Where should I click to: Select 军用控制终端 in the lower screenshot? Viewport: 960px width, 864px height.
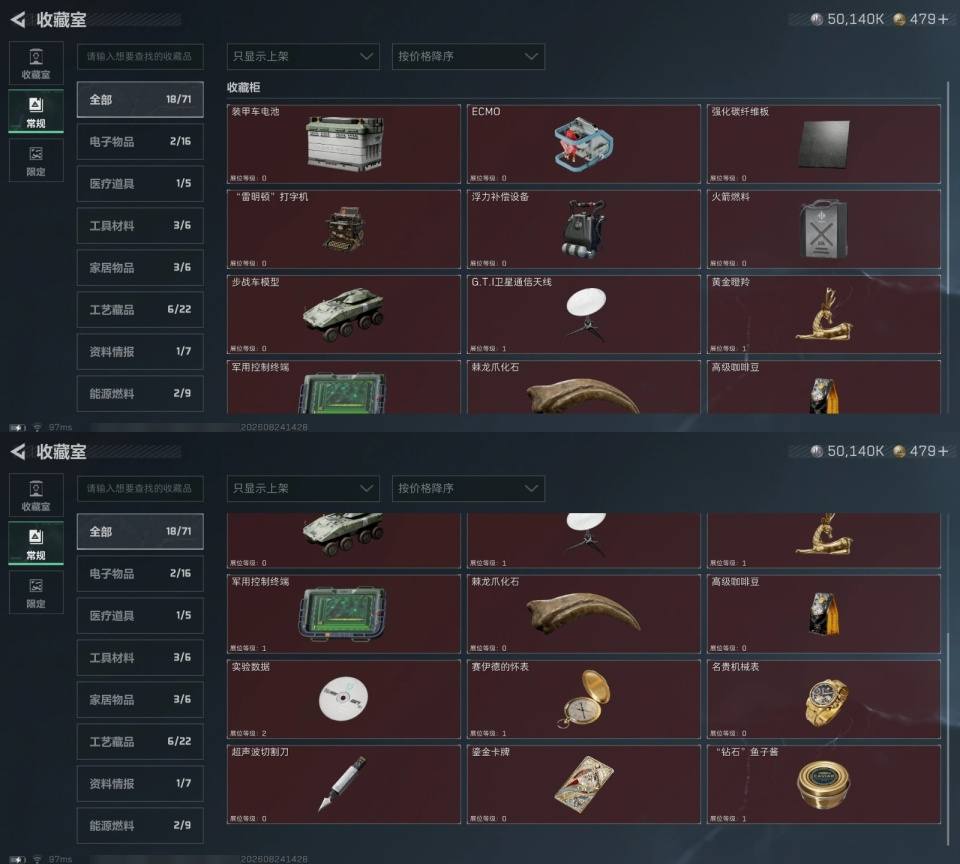[x=343, y=614]
